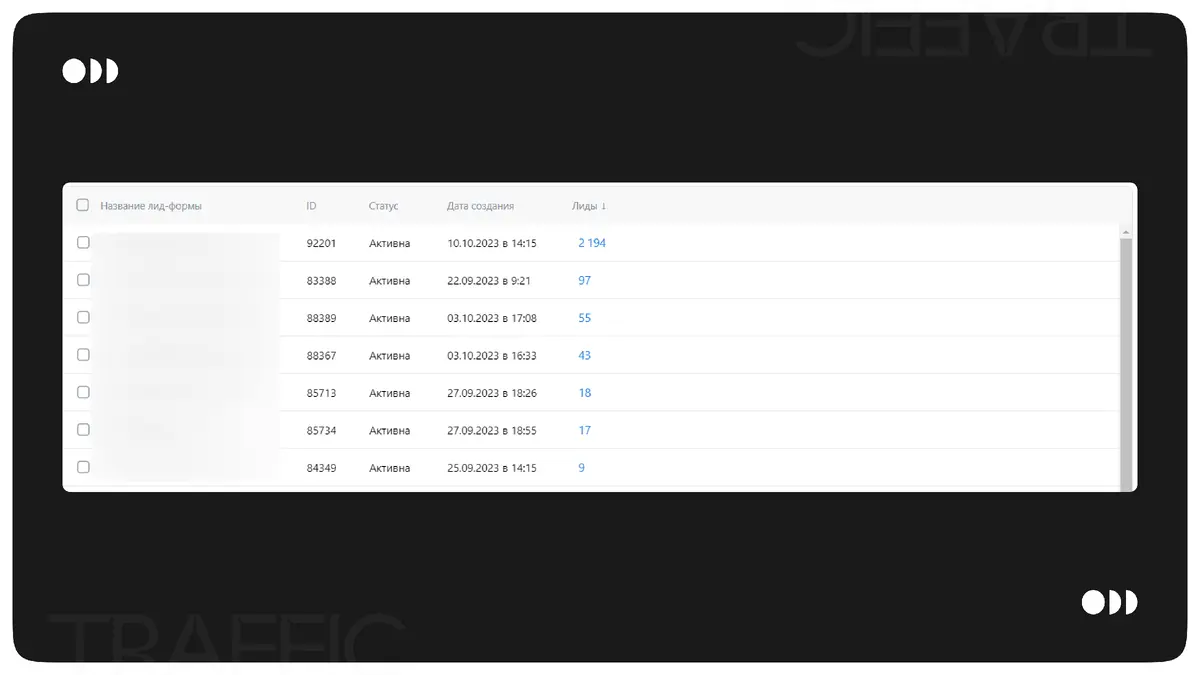Click the vertical scrollbar thumb of the table

[1126, 360]
